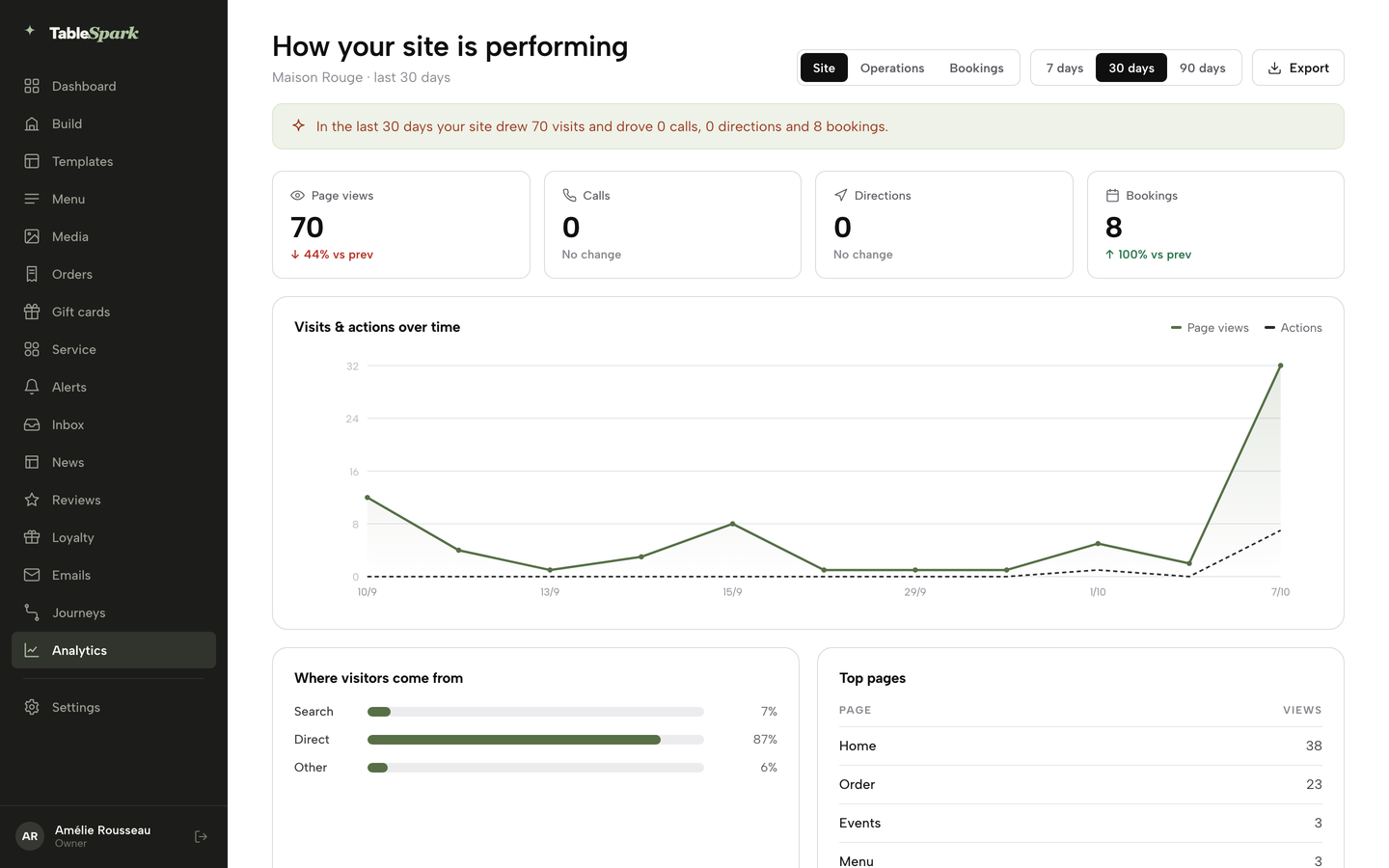The height and width of the screenshot is (868, 1389).
Task: Open the Loyalty sidebar item
Action: point(114,537)
